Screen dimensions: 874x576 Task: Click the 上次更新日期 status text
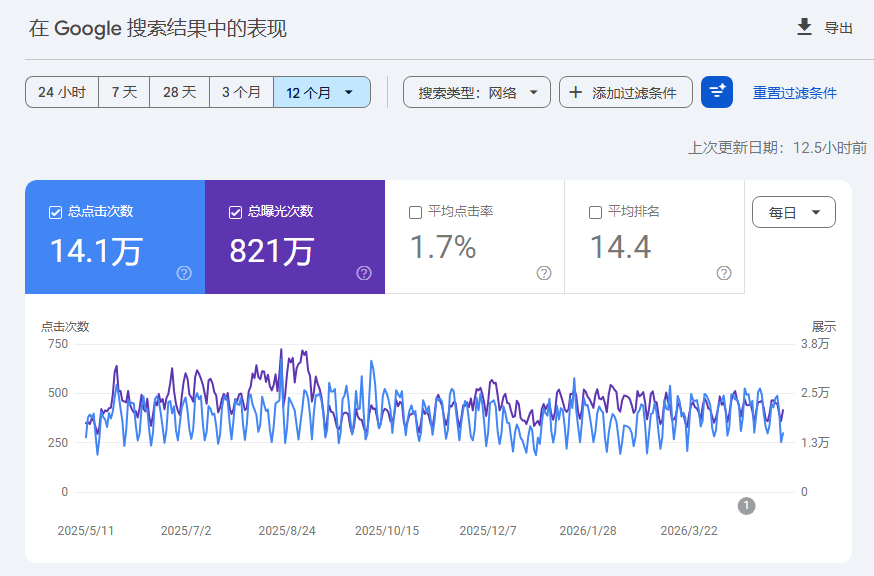(778, 148)
